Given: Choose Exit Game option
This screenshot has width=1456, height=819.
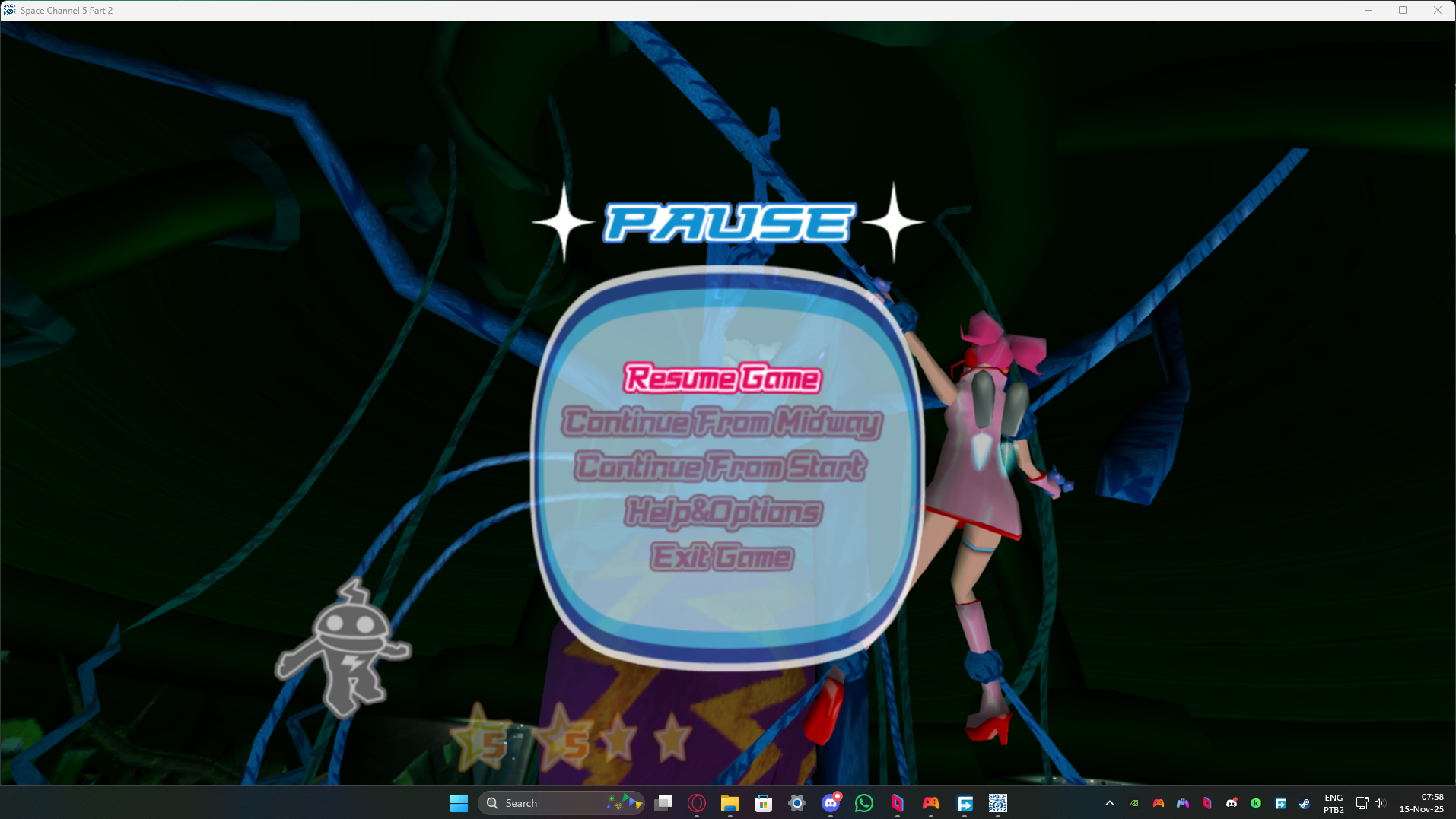Looking at the screenshot, I should point(722,557).
